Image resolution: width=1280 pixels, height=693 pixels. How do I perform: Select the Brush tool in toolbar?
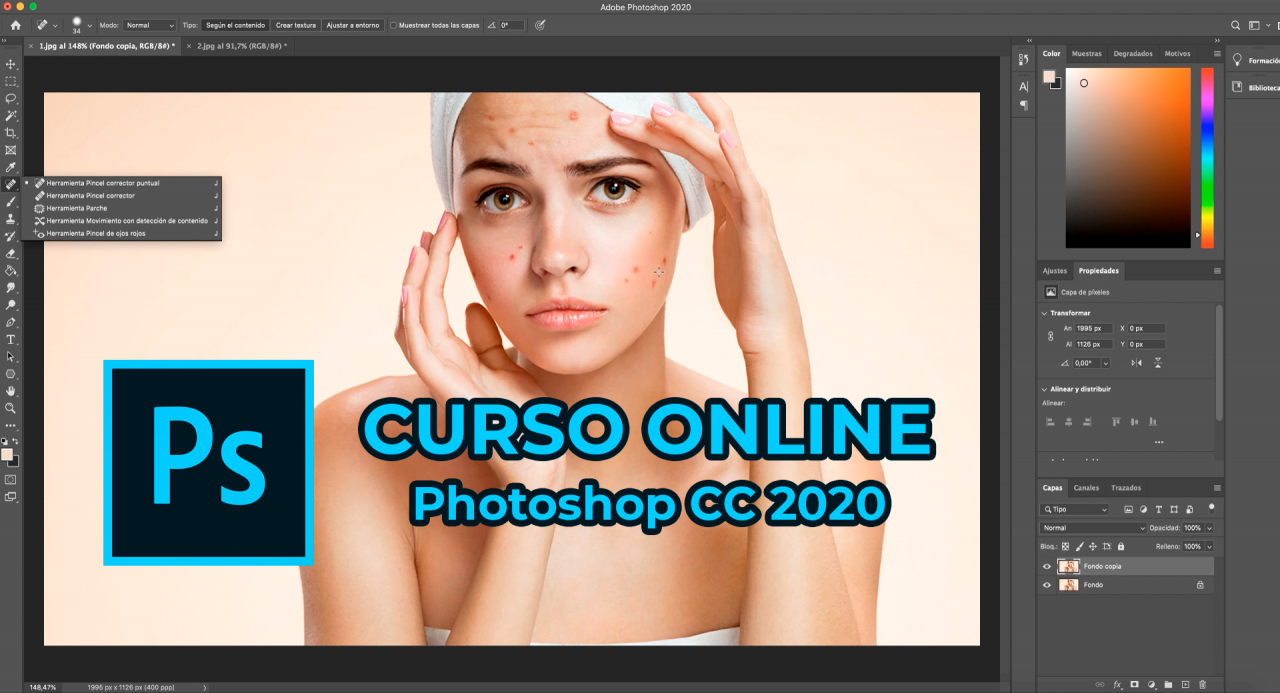(x=11, y=201)
